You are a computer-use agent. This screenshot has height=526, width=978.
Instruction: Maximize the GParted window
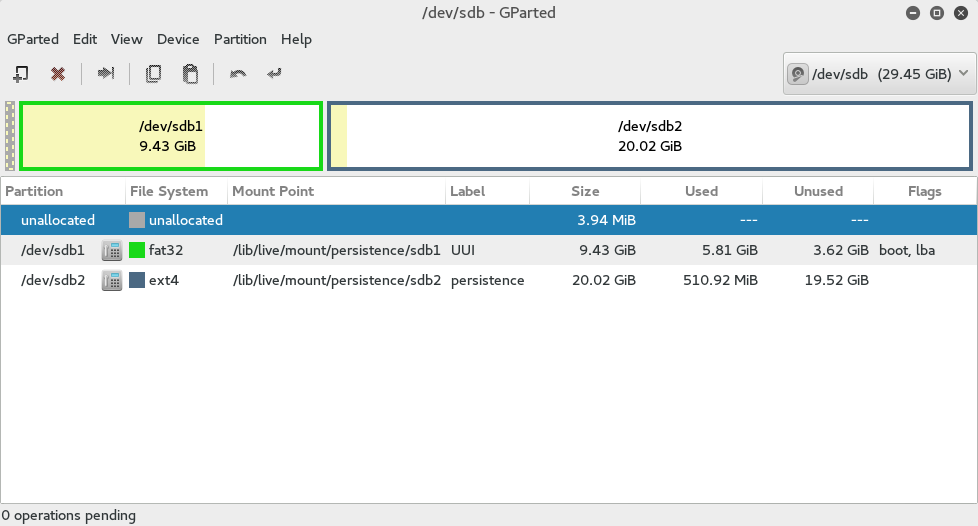tap(937, 13)
